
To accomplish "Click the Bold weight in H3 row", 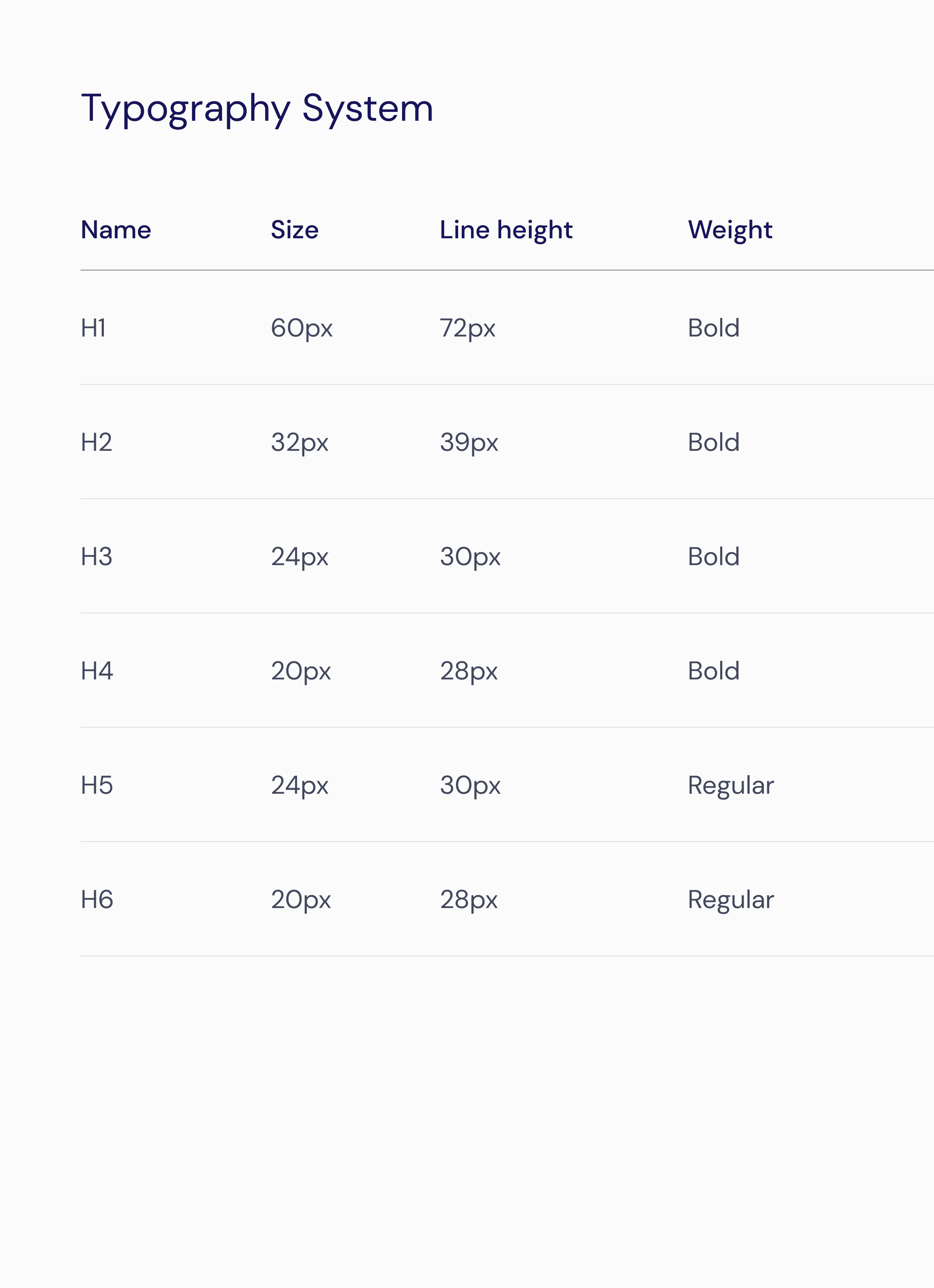I will click(713, 557).
